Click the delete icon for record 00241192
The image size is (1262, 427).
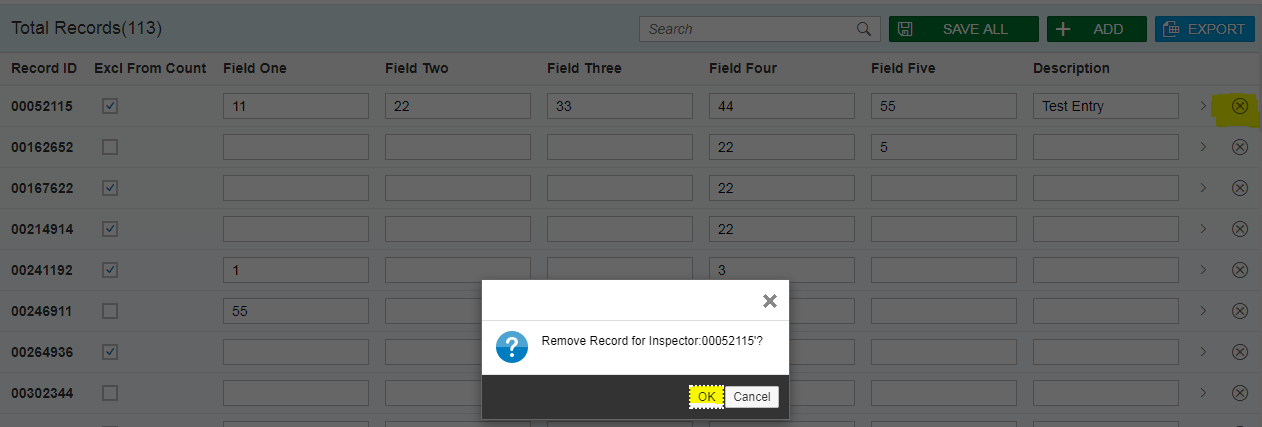click(1240, 270)
